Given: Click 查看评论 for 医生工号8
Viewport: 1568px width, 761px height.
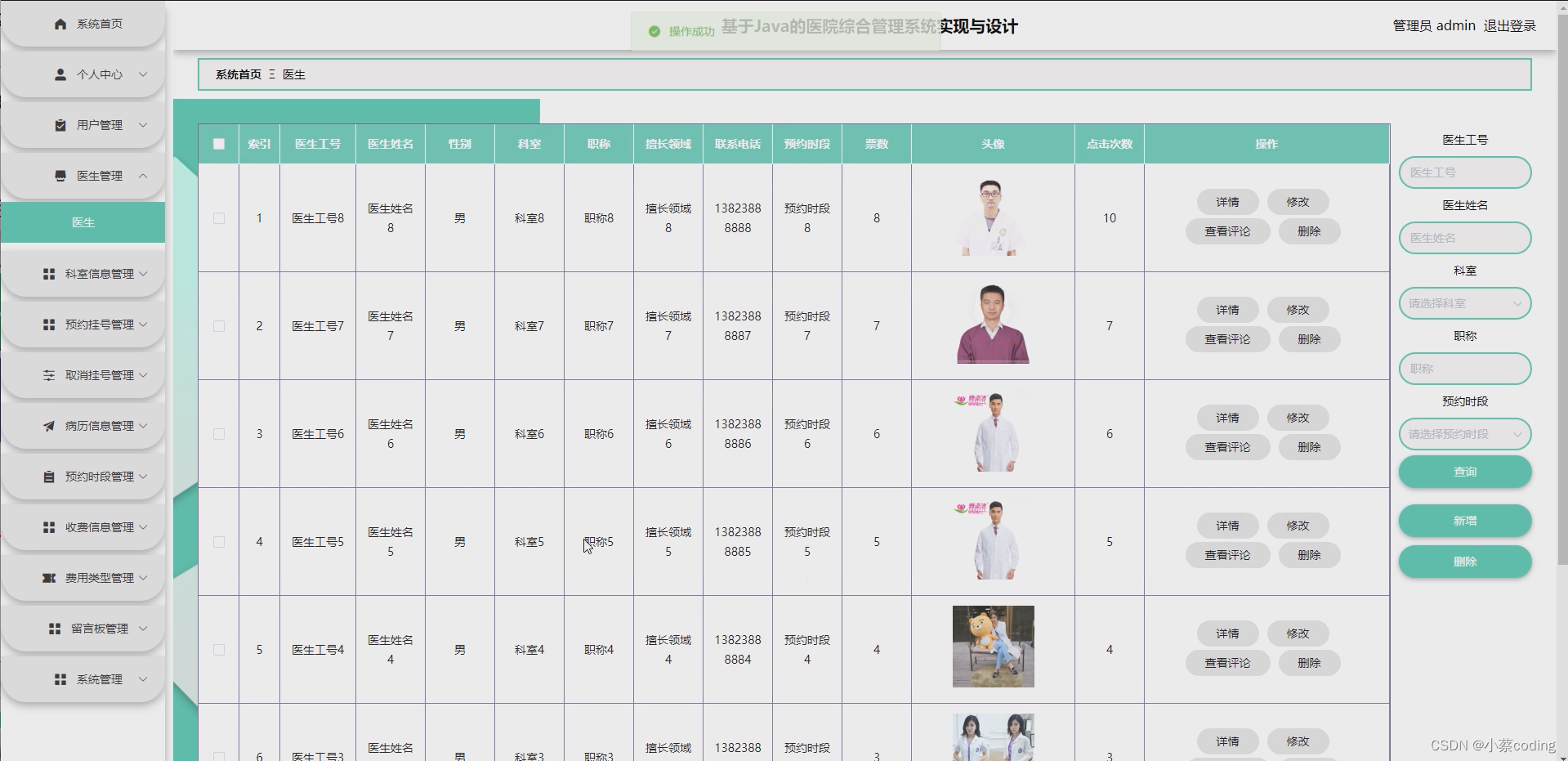Looking at the screenshot, I should click(1227, 231).
